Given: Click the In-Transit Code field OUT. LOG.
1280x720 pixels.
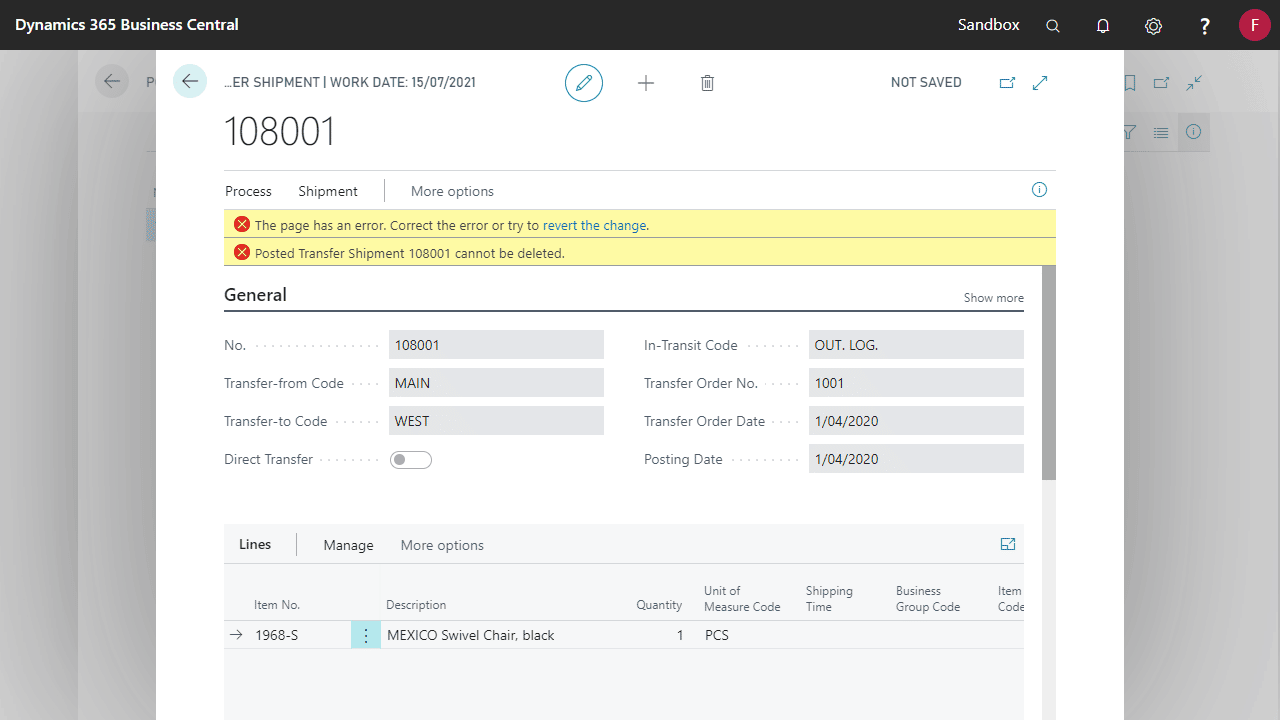Looking at the screenshot, I should click(916, 345).
